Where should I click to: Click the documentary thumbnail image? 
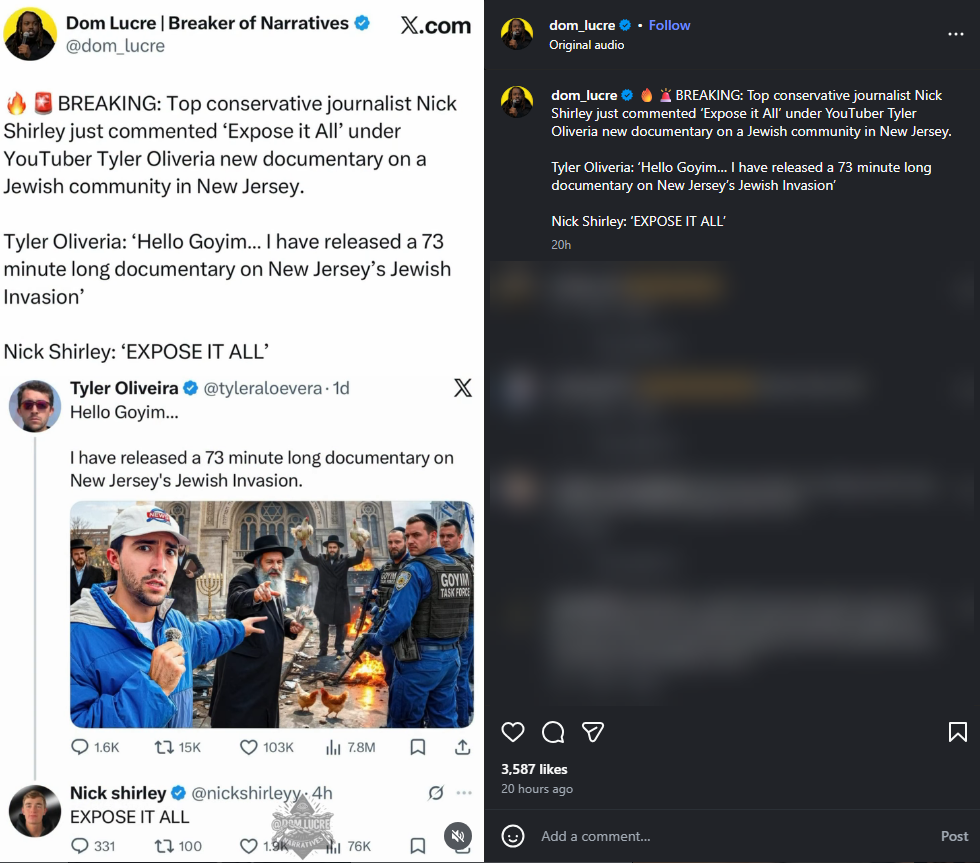[x=271, y=614]
